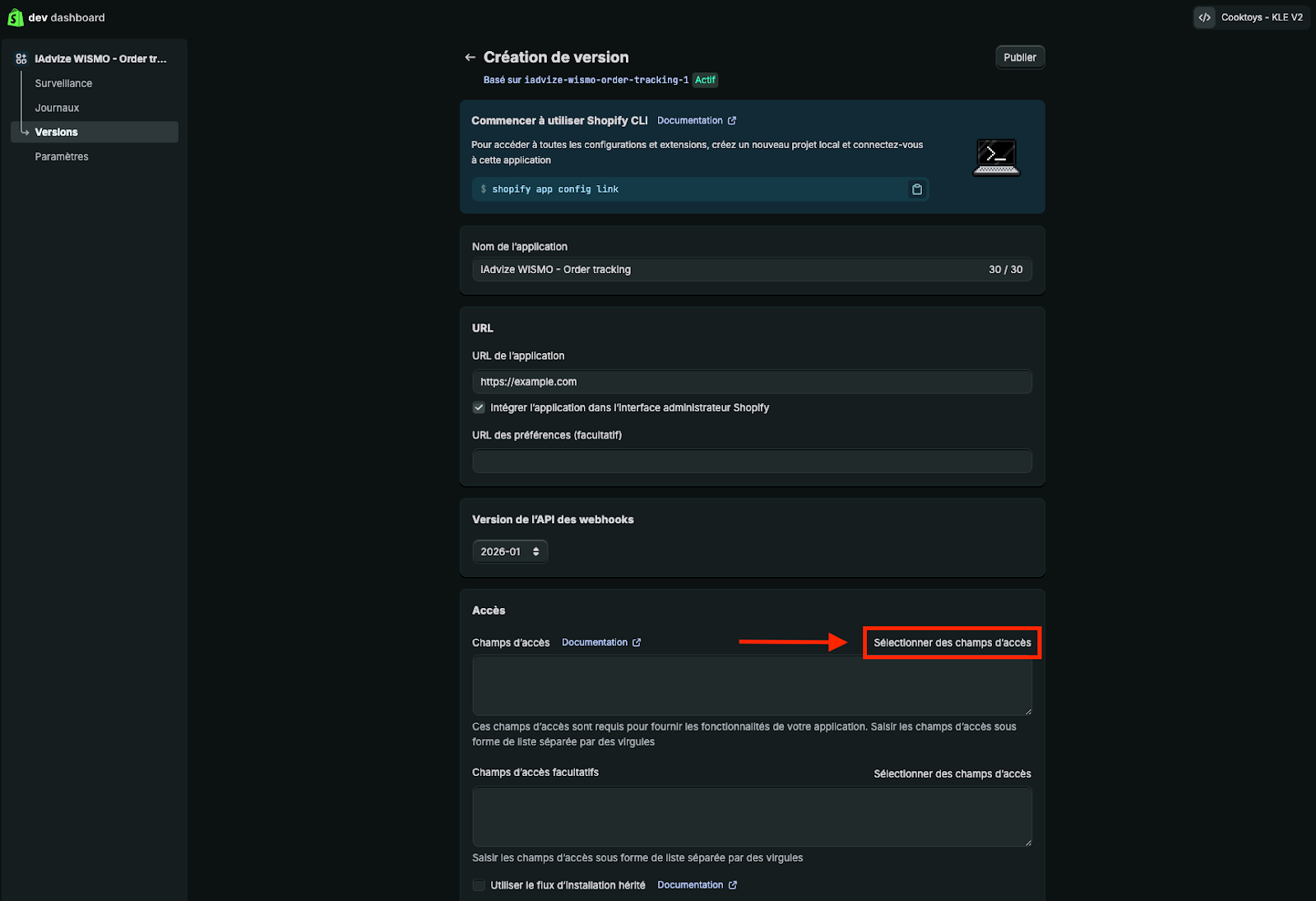Image resolution: width=1316 pixels, height=901 pixels.
Task: Uncheck Intégrer l'application dans l'interface administrateur
Action: pos(479,408)
